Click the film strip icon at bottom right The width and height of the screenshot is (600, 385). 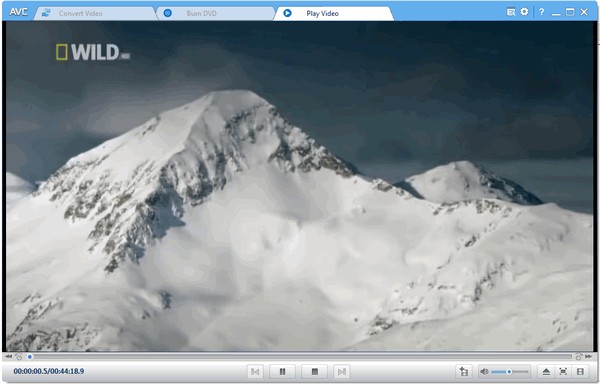[x=580, y=371]
